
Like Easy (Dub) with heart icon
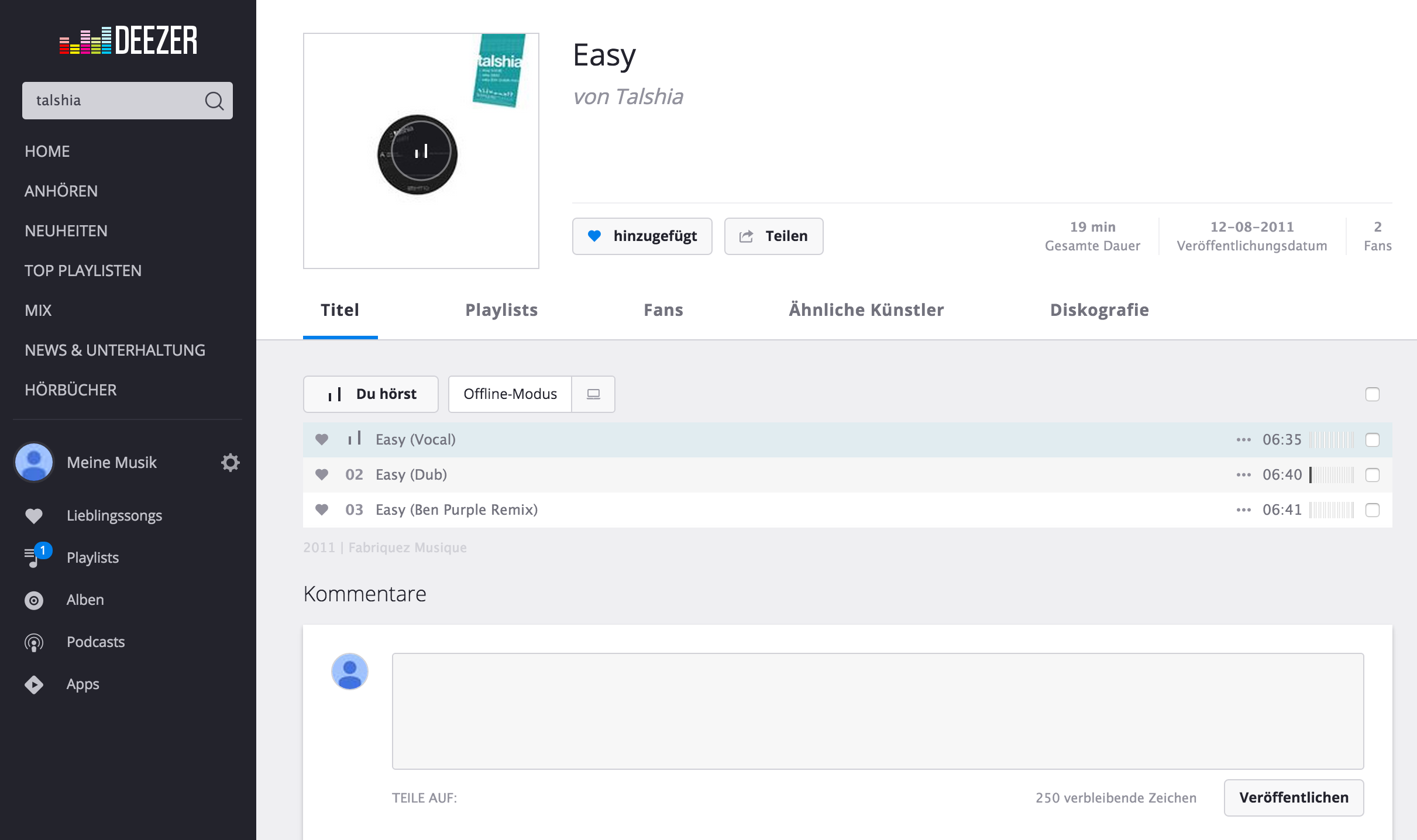tap(322, 474)
